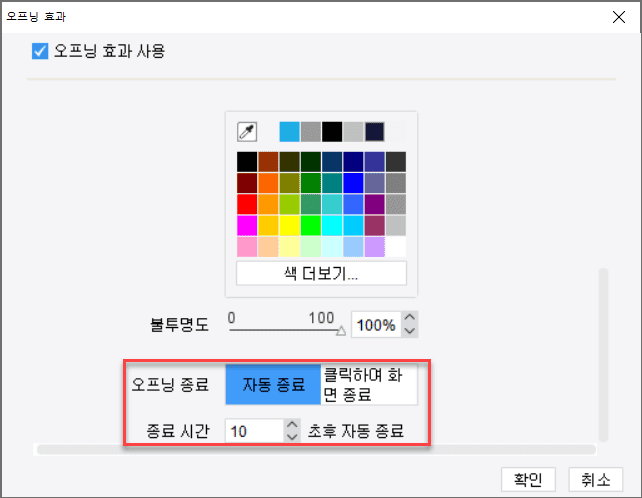Screen dimensions: 642x498
Task: Select the dark teal blue swatch in the first row
Action: 332,162
